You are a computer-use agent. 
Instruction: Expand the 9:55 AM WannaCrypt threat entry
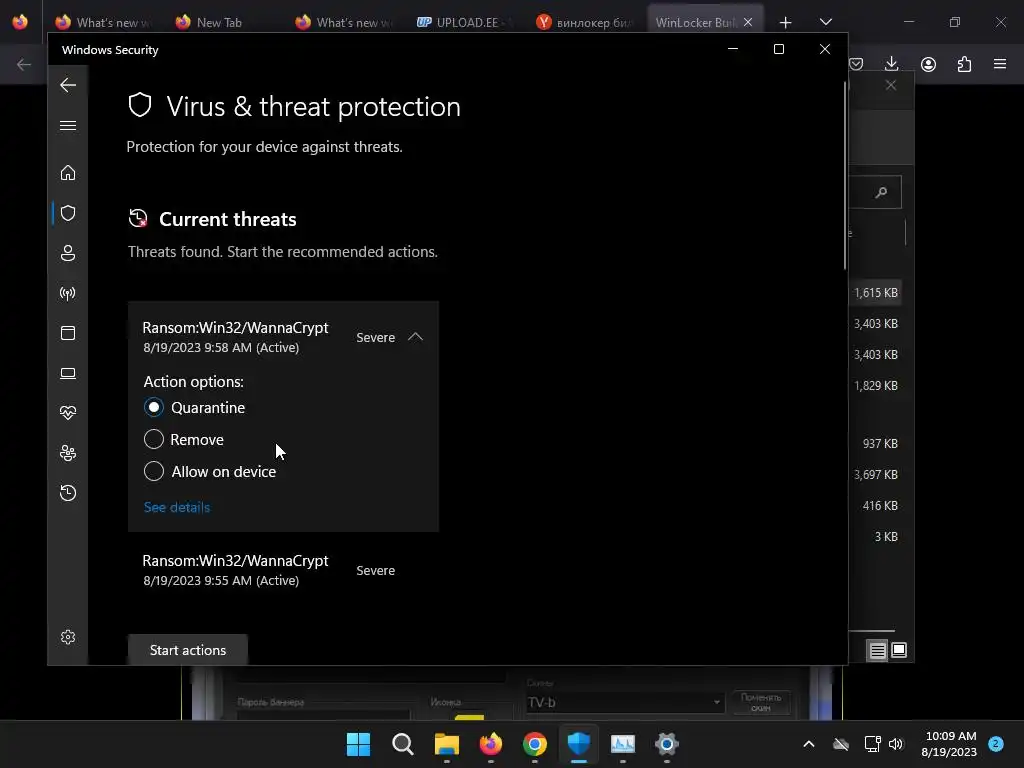(x=283, y=570)
